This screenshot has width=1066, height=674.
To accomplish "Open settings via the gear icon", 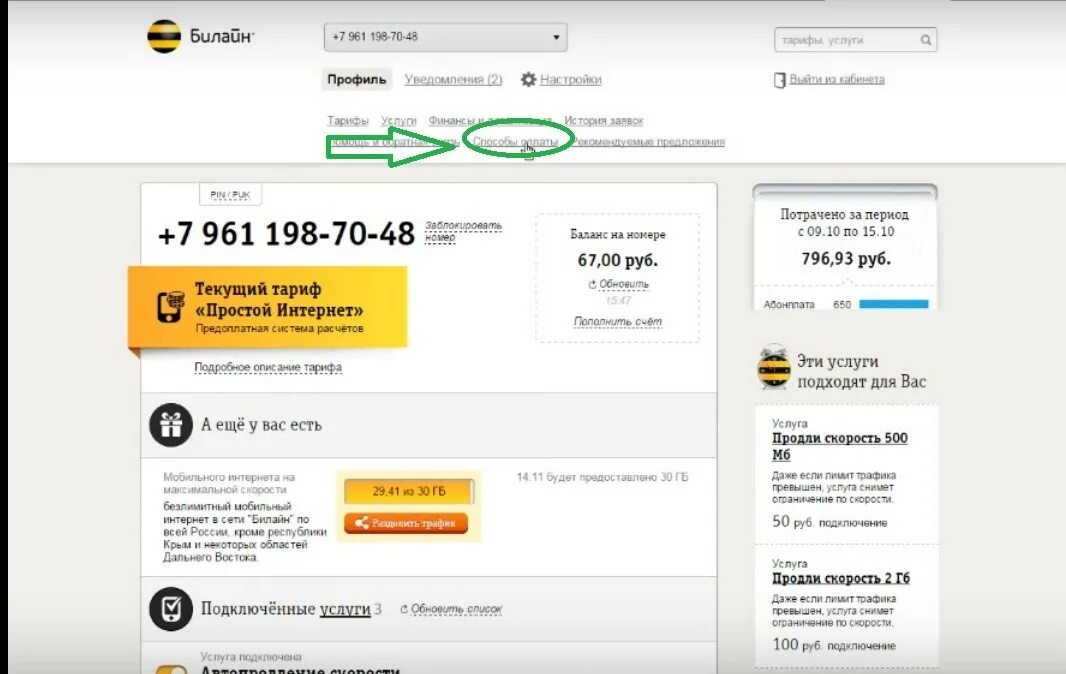I will pyautogui.click(x=528, y=80).
